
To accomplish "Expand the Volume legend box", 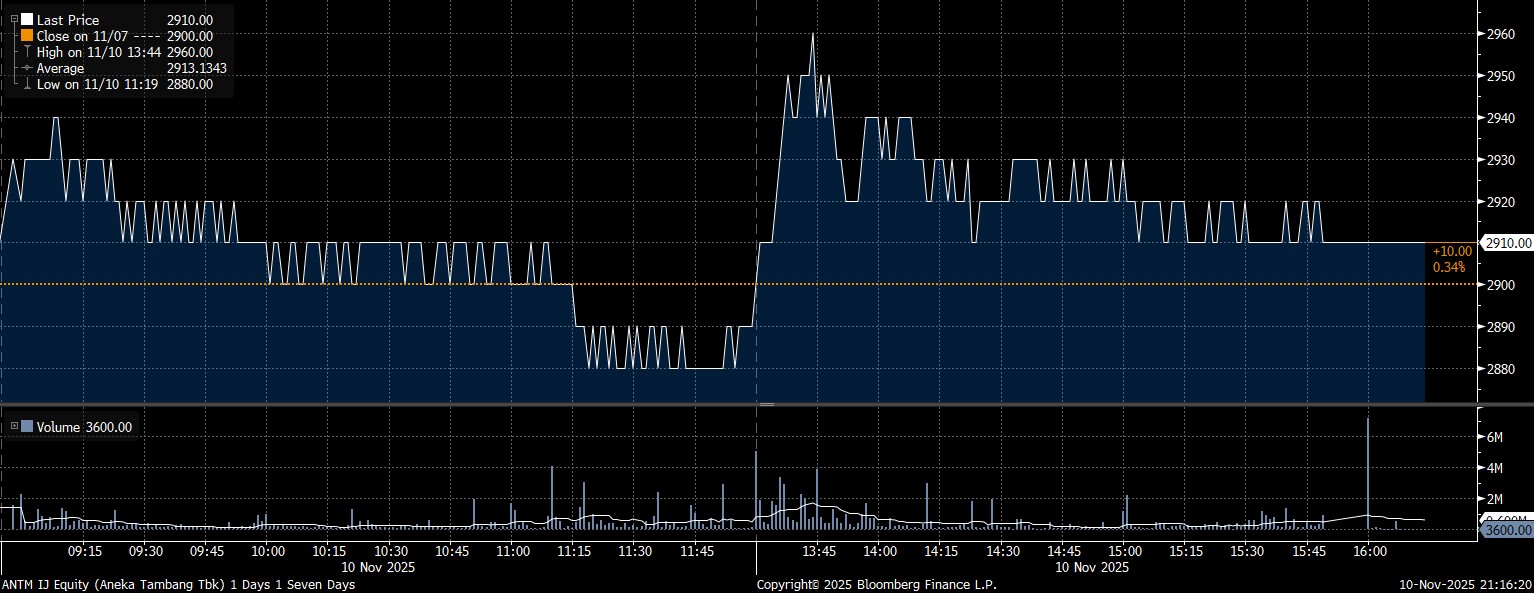I will (x=14, y=427).
